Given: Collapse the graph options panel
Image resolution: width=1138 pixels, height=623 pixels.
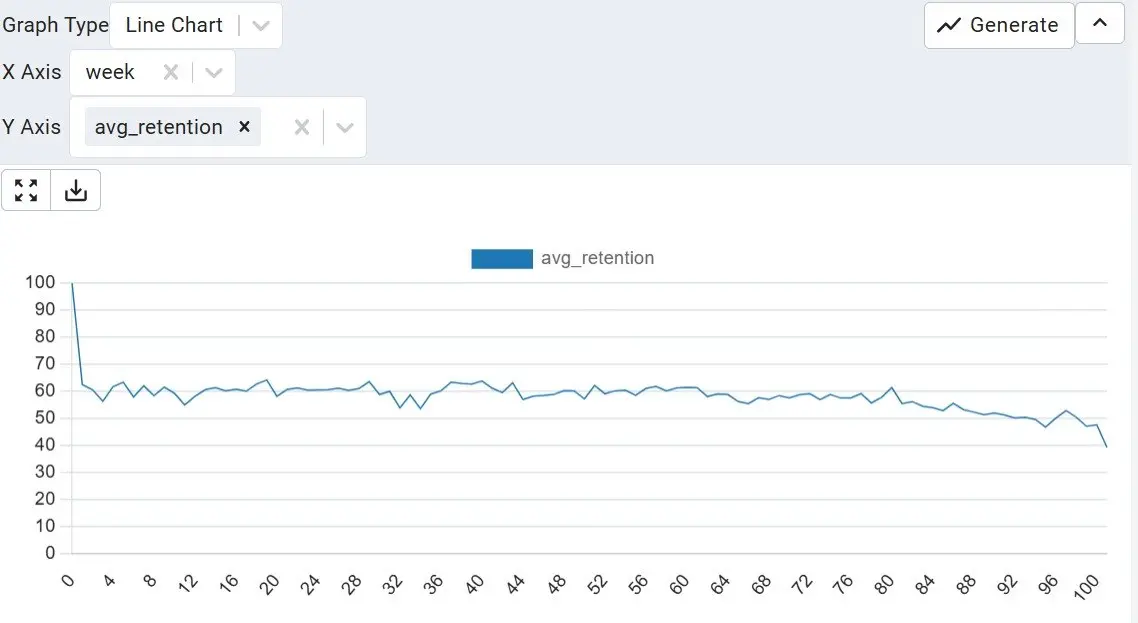Looking at the screenshot, I should click(x=1100, y=24).
